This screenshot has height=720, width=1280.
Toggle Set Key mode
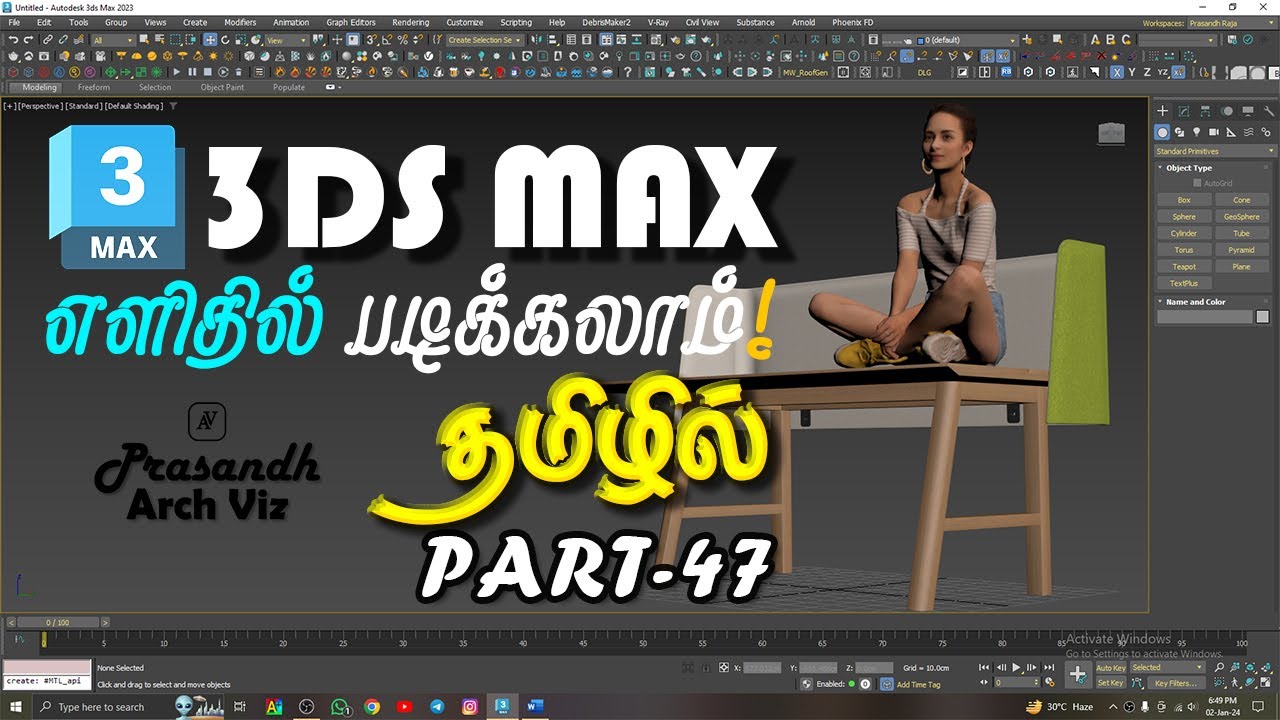tap(1111, 683)
